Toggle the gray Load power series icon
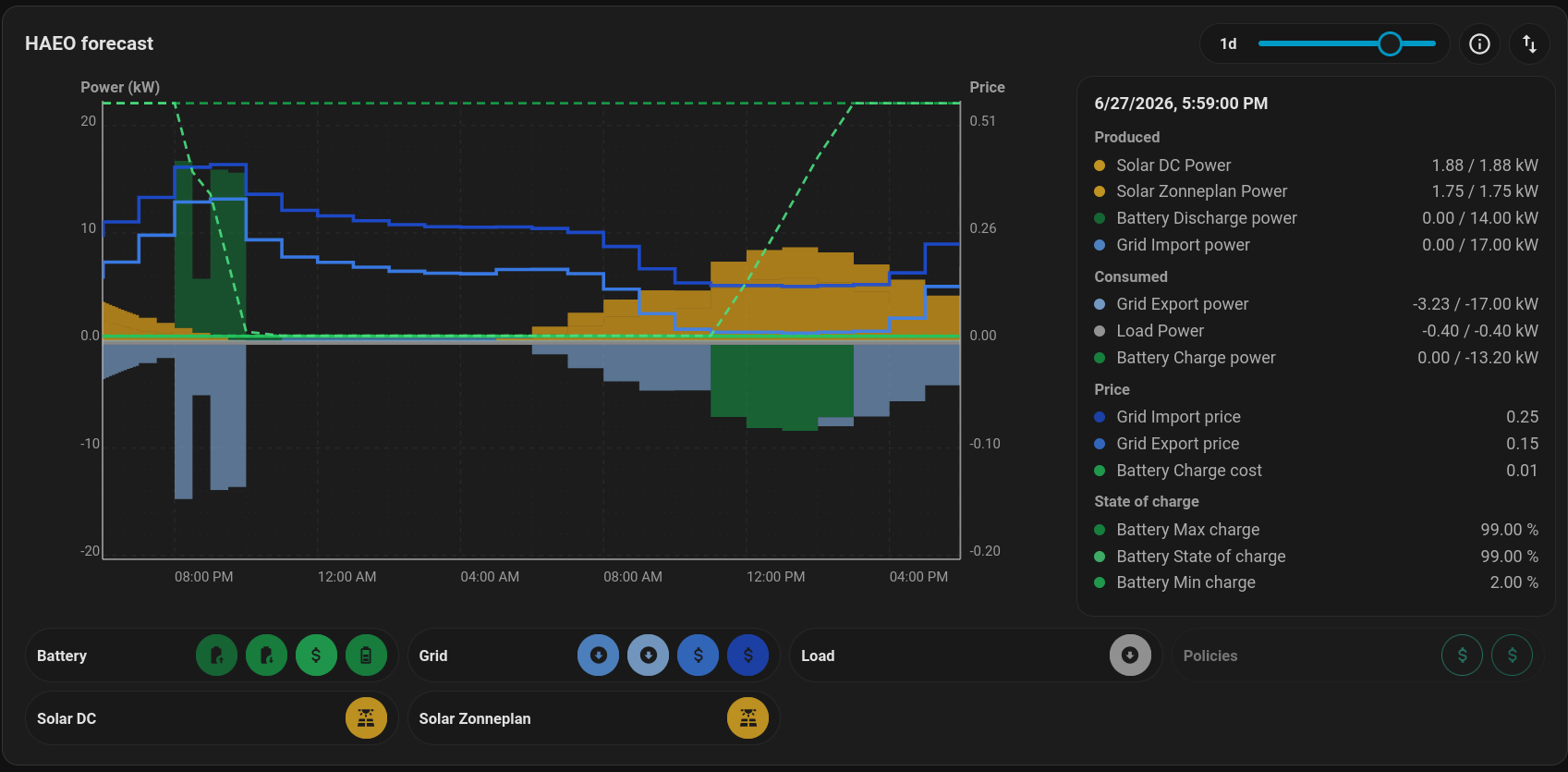This screenshot has height=772, width=1568. pyautogui.click(x=1130, y=656)
